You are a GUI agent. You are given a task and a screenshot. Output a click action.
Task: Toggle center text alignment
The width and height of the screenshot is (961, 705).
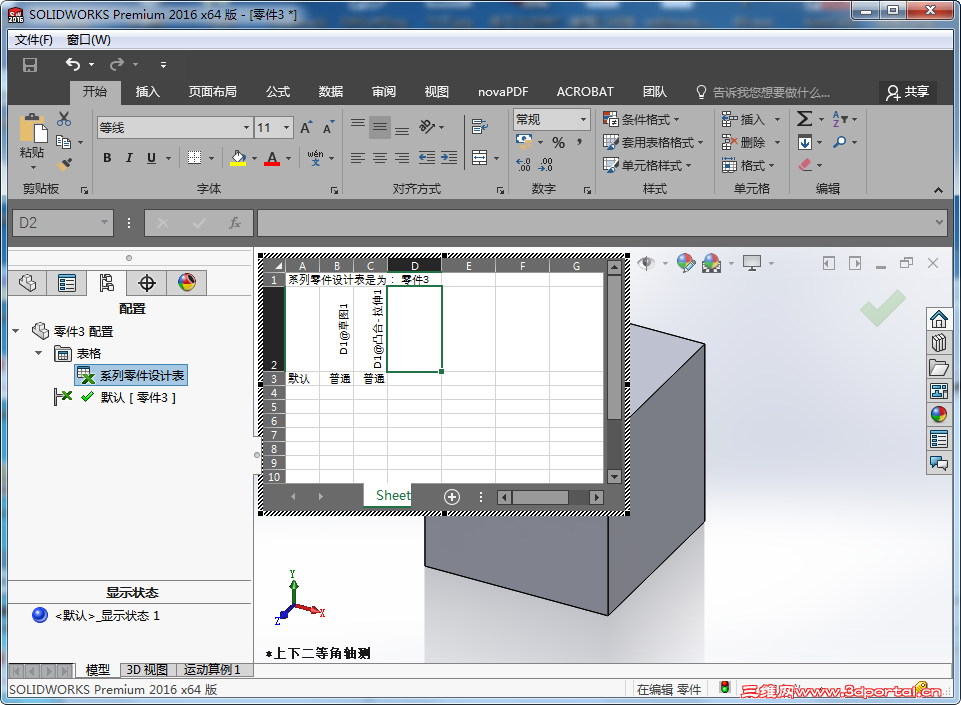(x=380, y=158)
